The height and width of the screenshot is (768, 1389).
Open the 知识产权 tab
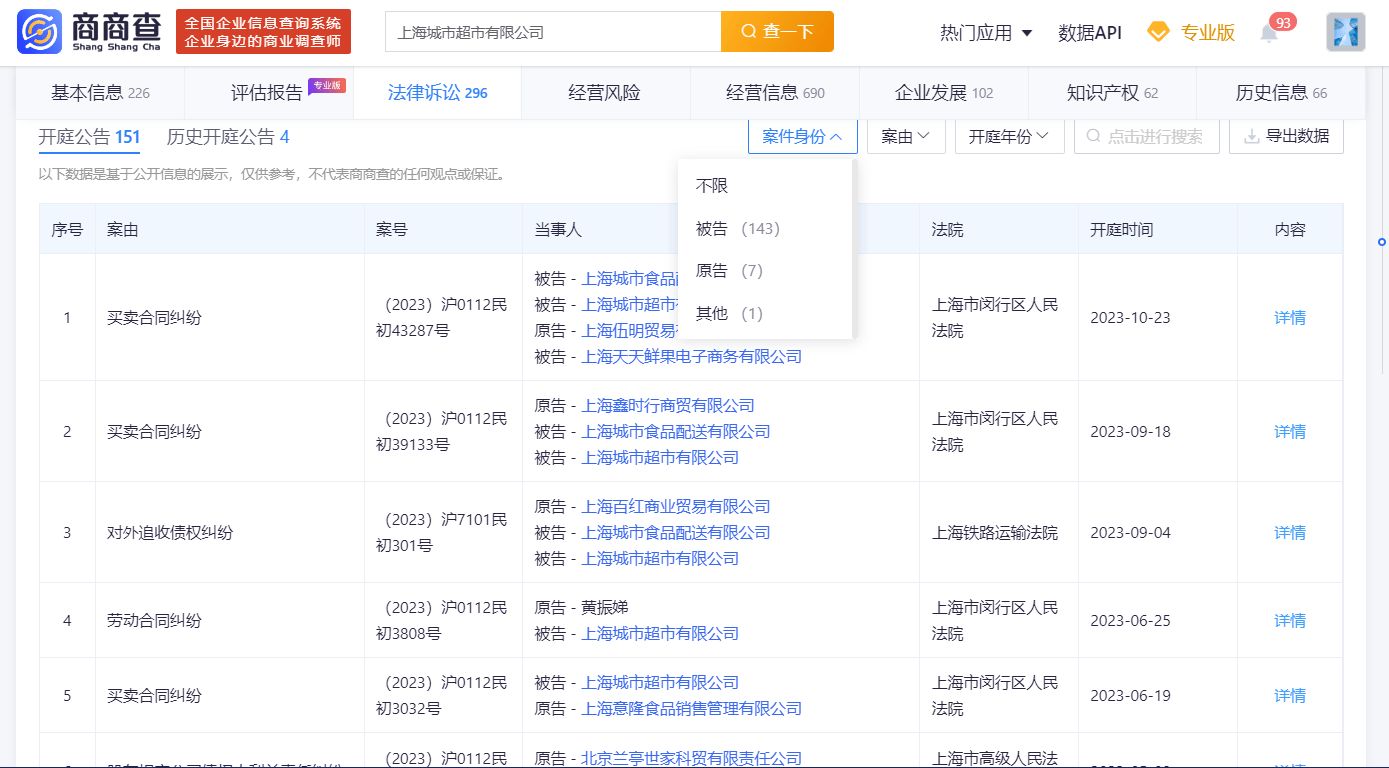[1112, 93]
